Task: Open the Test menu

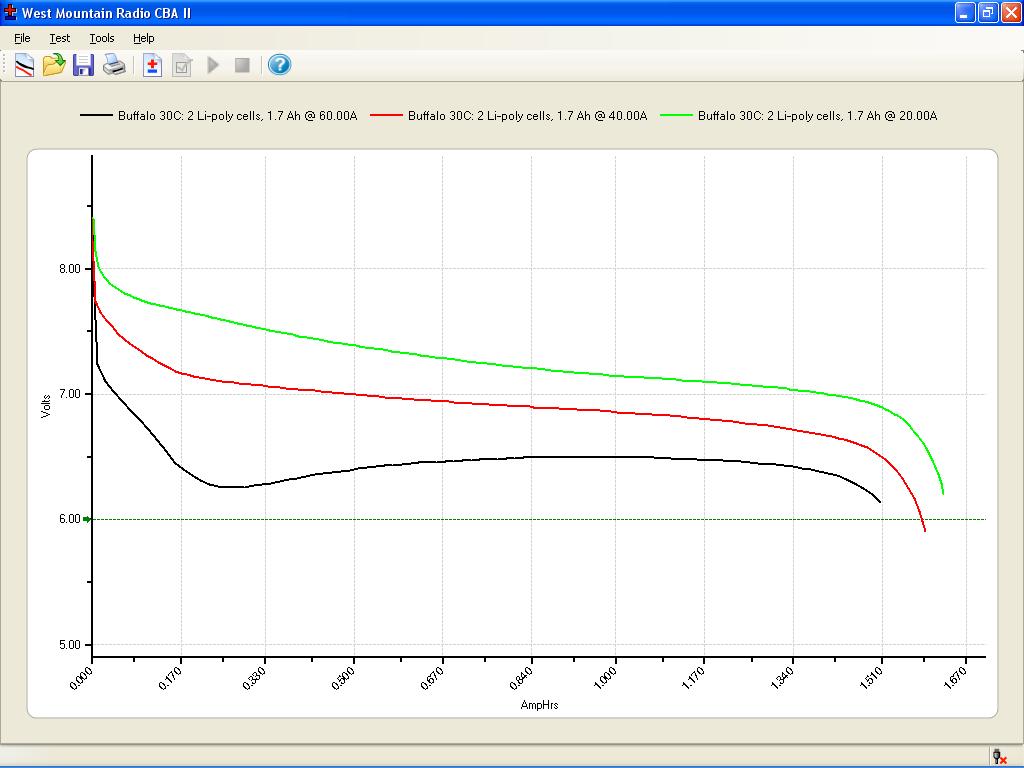Action: pos(59,38)
